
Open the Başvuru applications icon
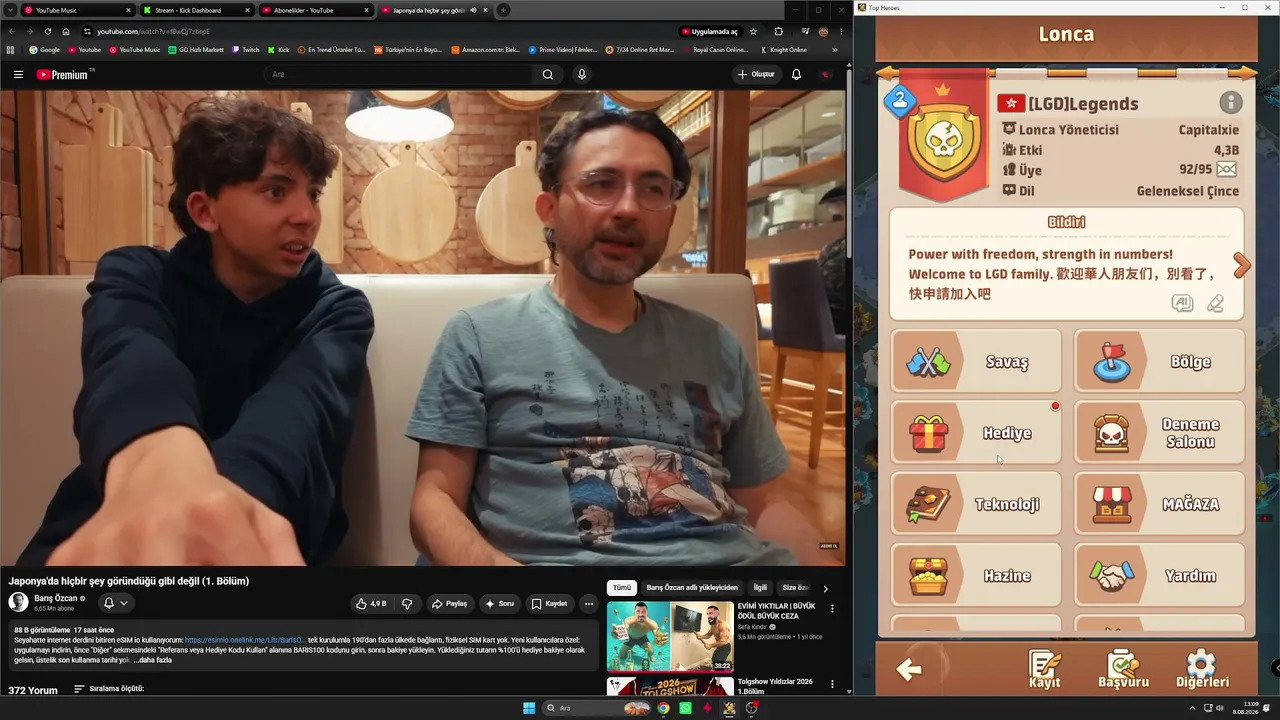click(1123, 670)
